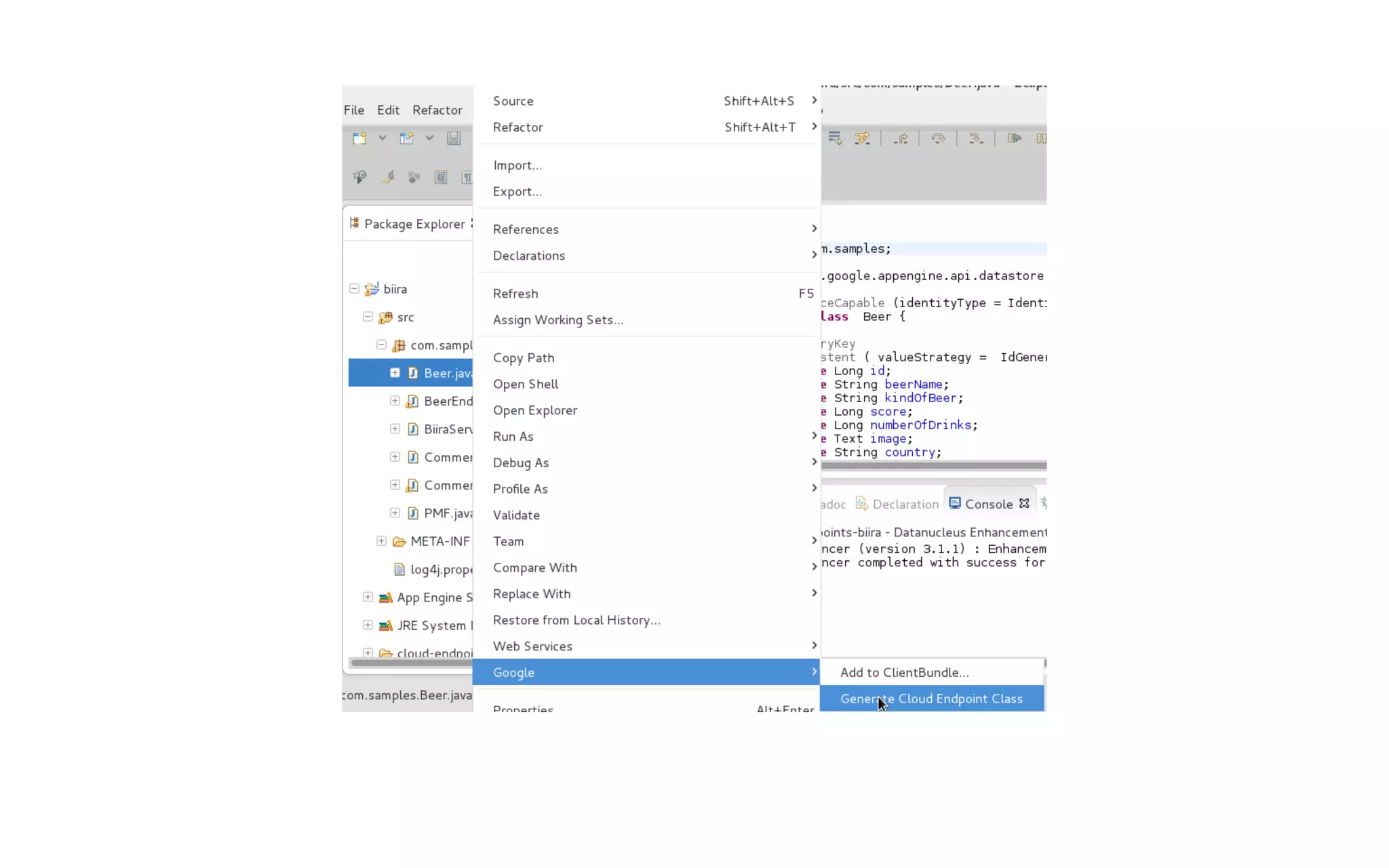Viewport: 1389px width, 868px height.
Task: Click the Resume debug toolbar icon
Action: [1014, 138]
